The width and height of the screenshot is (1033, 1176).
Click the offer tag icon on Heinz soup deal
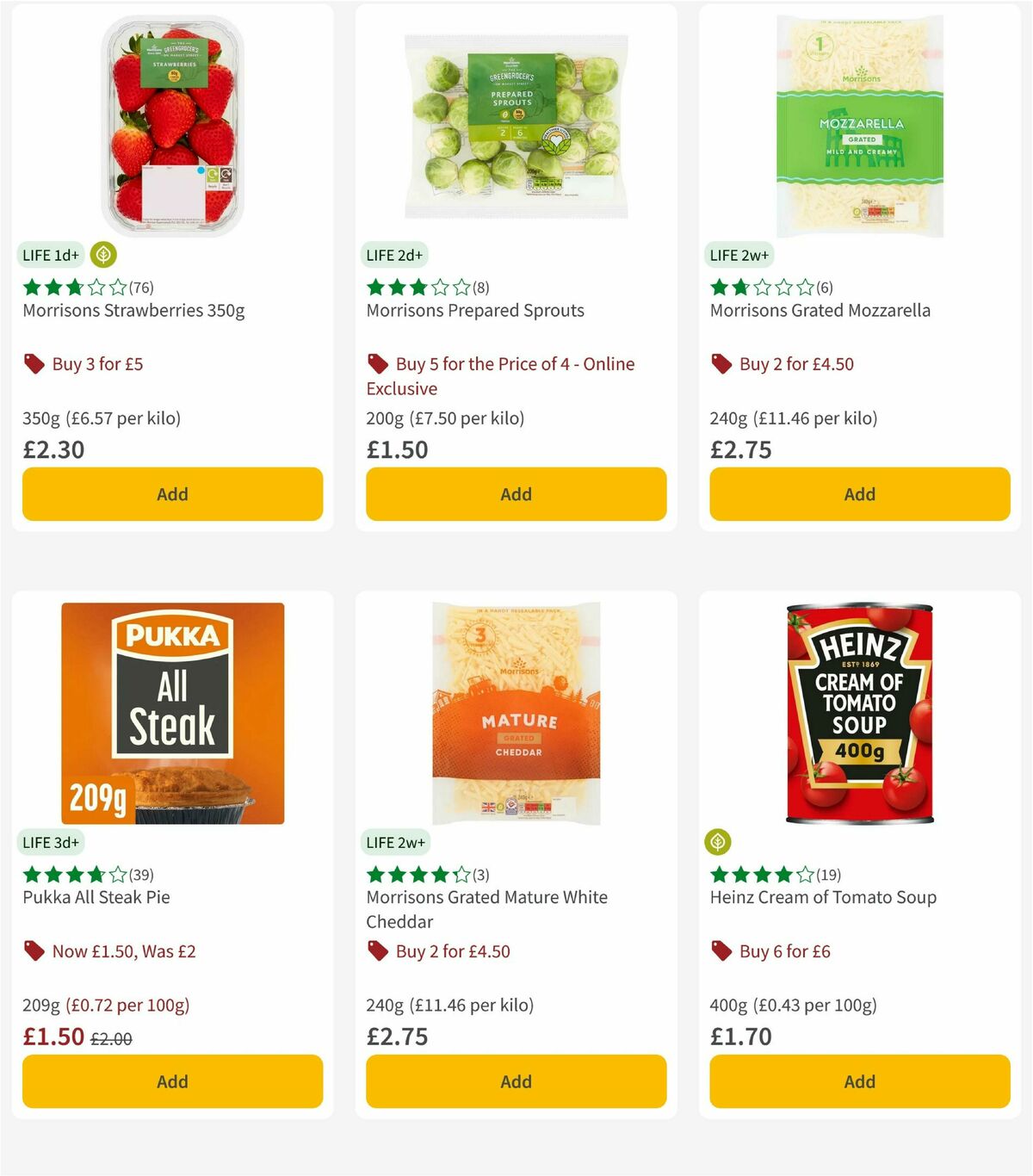(721, 950)
